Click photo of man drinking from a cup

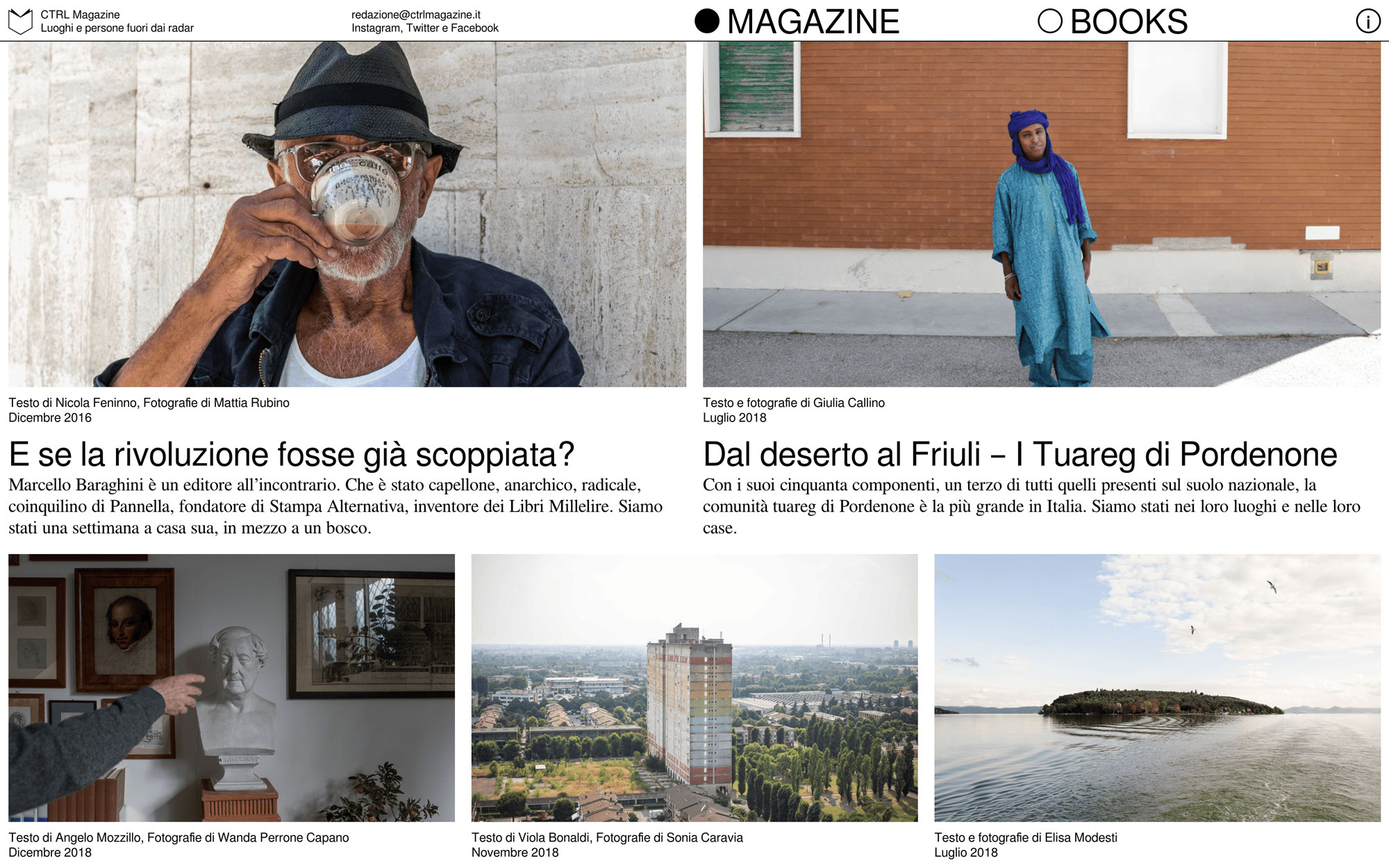[x=347, y=214]
